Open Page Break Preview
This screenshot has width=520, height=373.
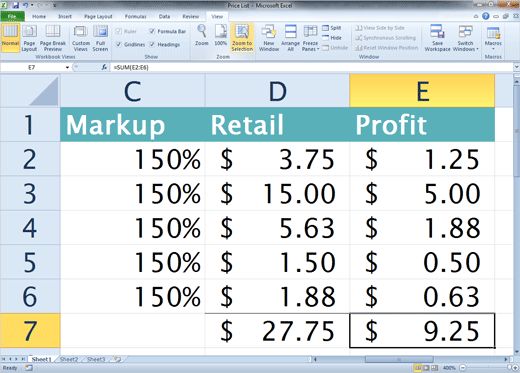[53, 38]
